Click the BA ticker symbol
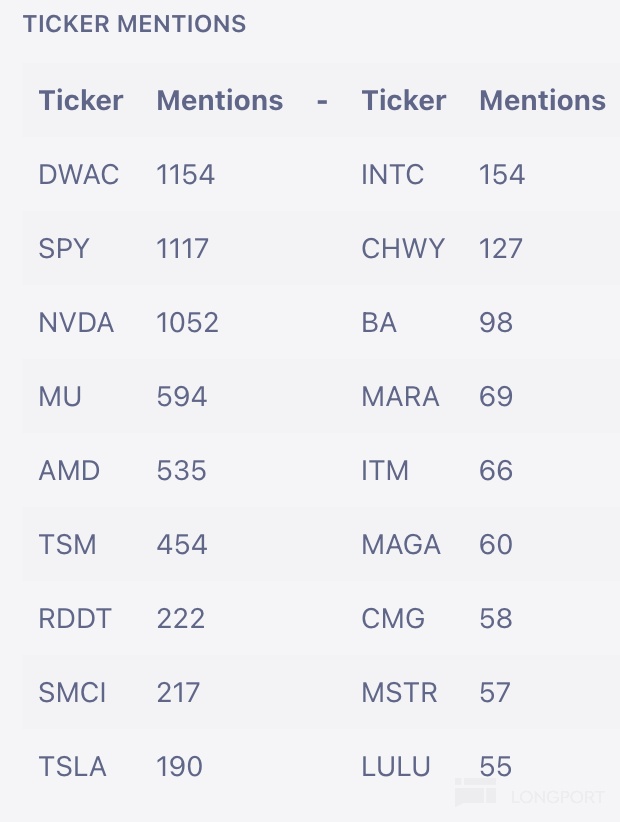 coord(379,323)
